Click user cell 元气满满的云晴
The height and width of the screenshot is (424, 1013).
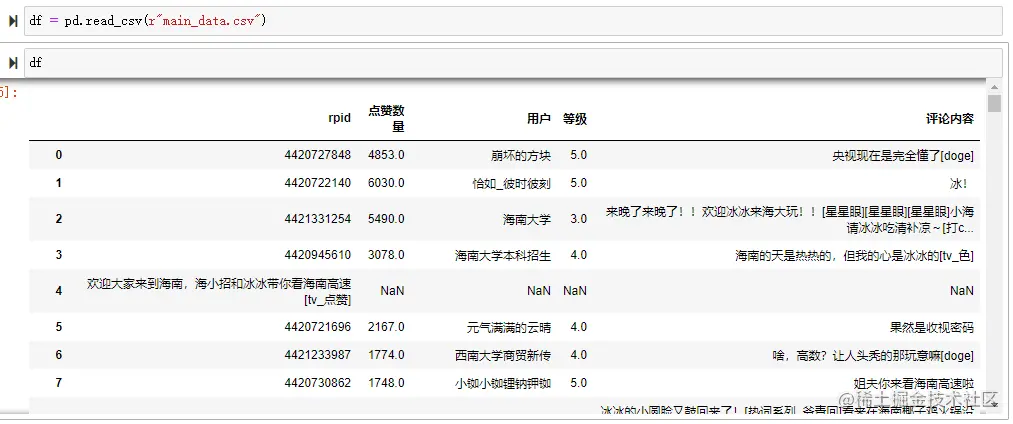[509, 327]
